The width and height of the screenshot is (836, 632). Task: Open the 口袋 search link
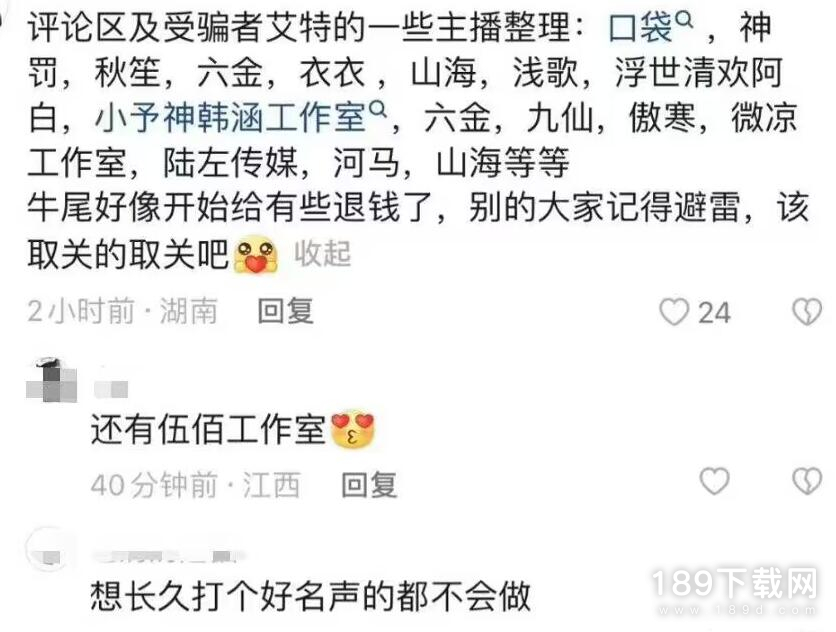coord(641,28)
